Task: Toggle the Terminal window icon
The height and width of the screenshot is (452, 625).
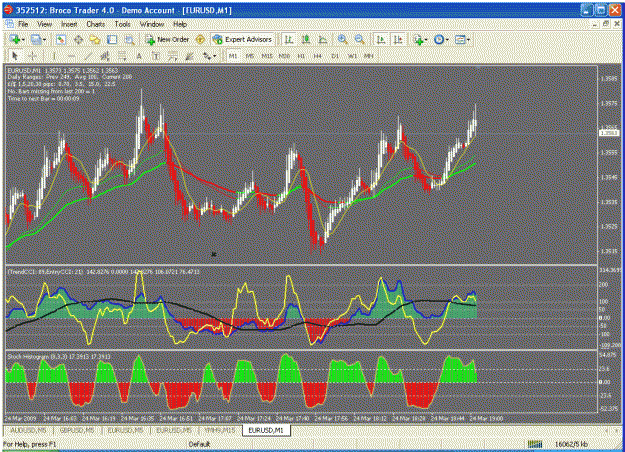Action: 112,39
